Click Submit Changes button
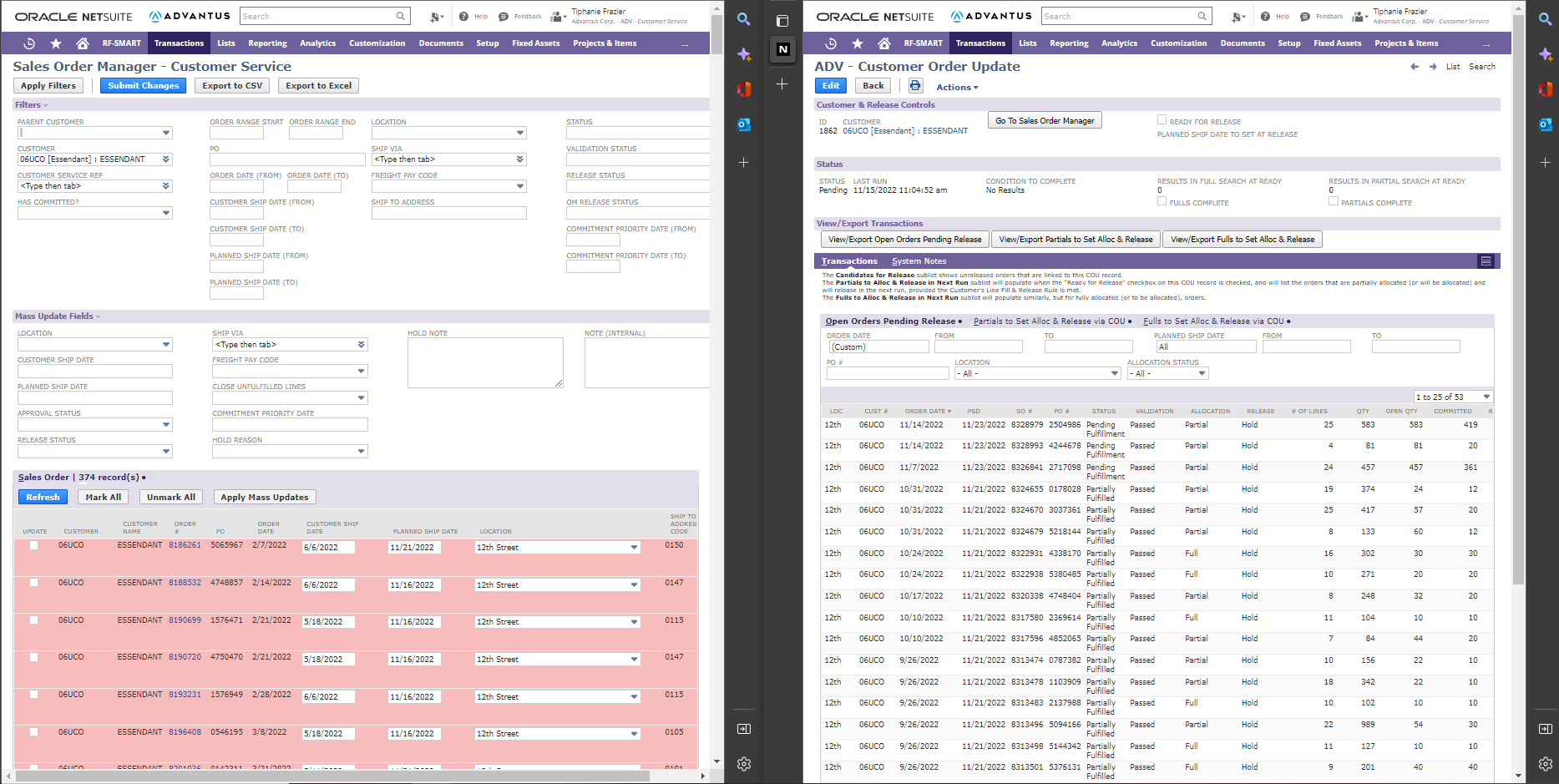 tap(144, 85)
